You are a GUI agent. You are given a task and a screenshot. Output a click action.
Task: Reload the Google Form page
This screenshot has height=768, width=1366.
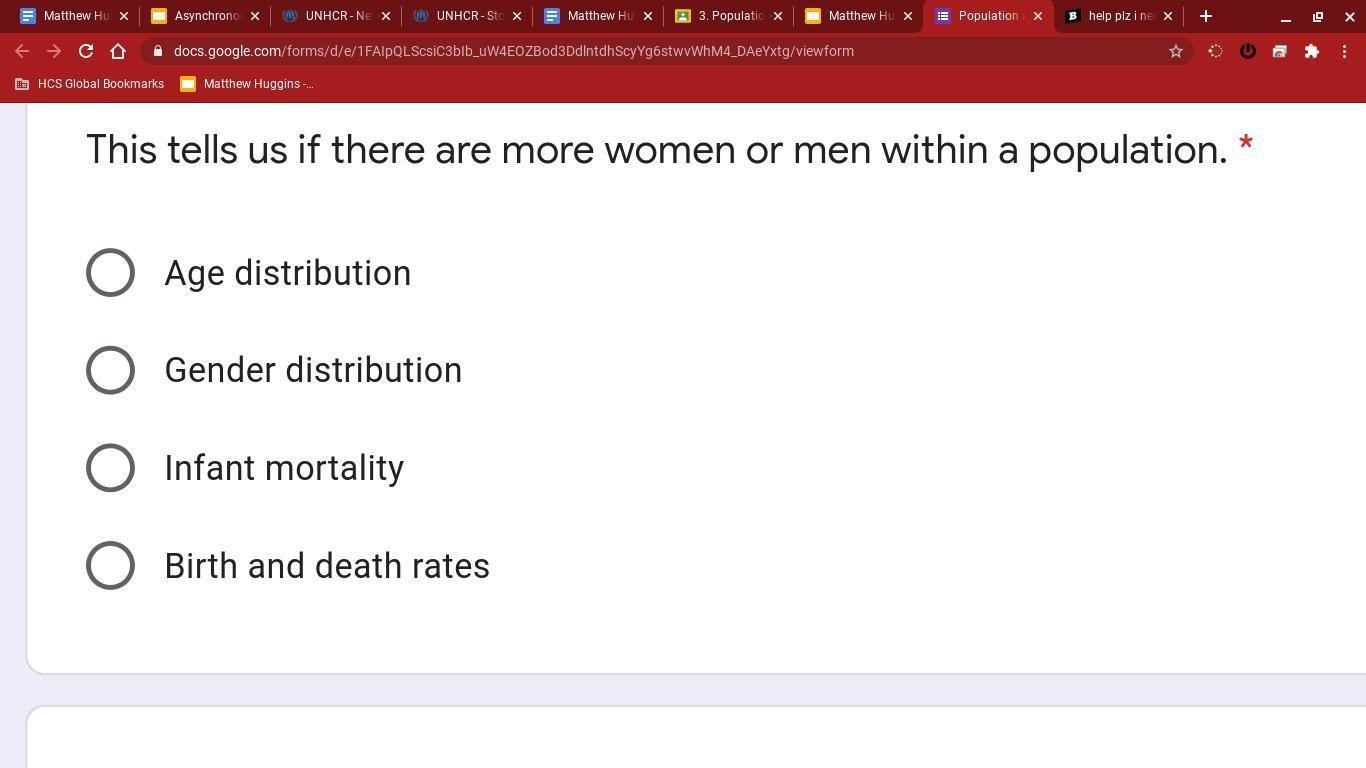(86, 51)
